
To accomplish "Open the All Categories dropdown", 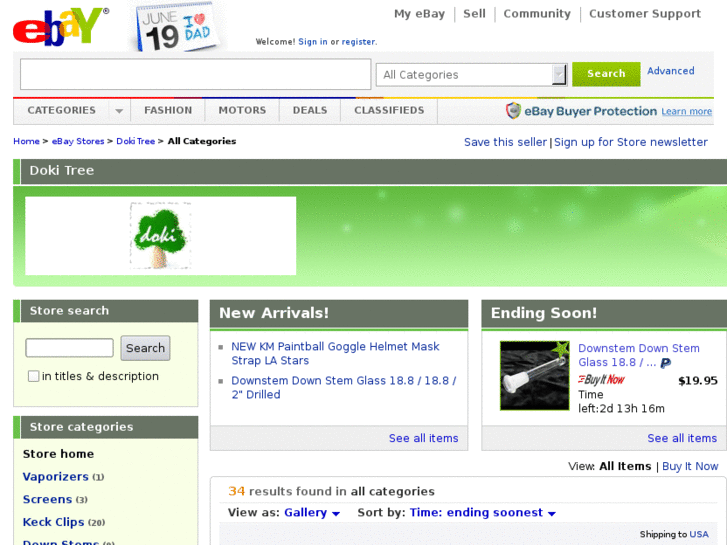I will (x=471, y=75).
